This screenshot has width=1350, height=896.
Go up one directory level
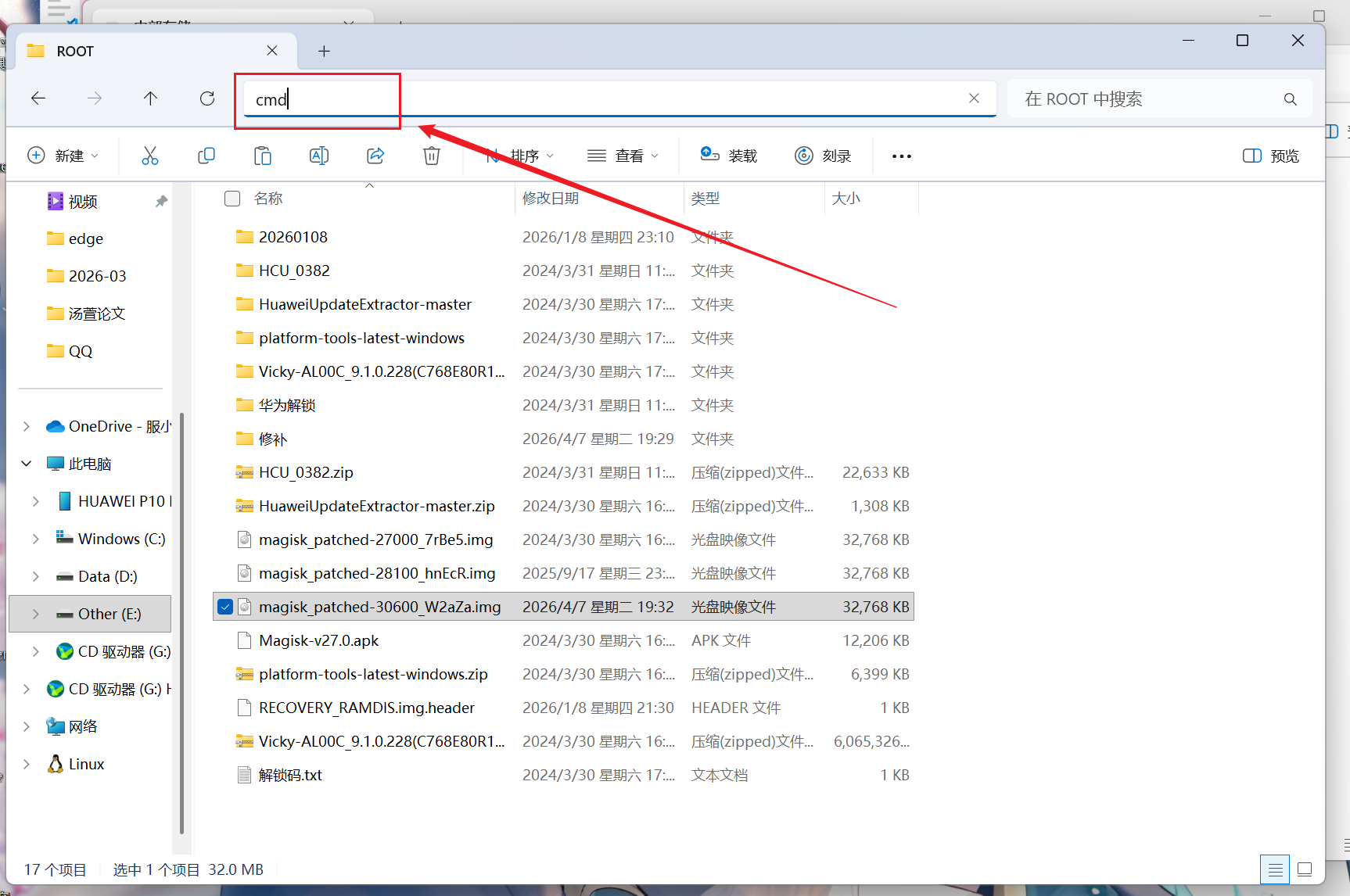[150, 99]
